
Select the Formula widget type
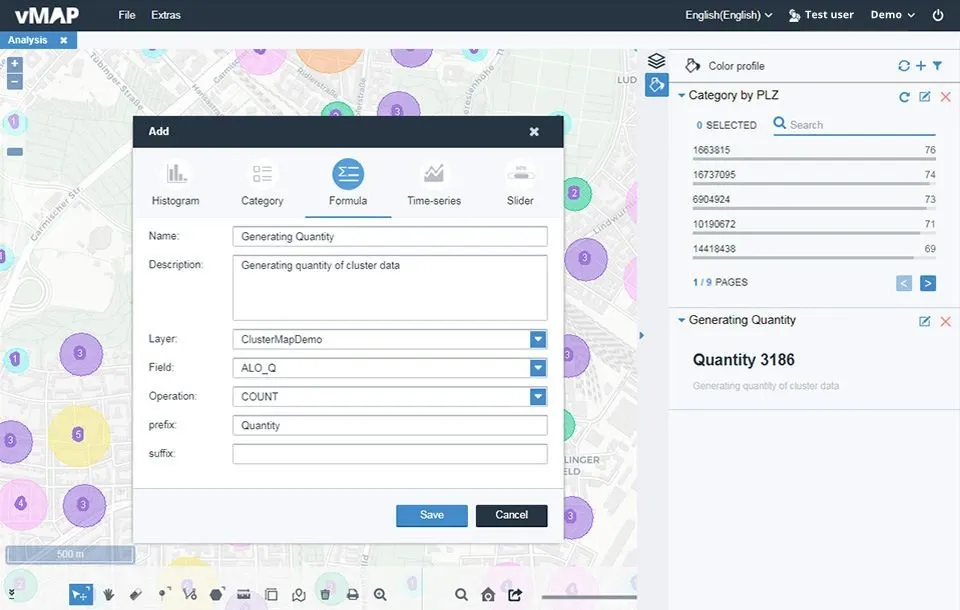tap(348, 183)
